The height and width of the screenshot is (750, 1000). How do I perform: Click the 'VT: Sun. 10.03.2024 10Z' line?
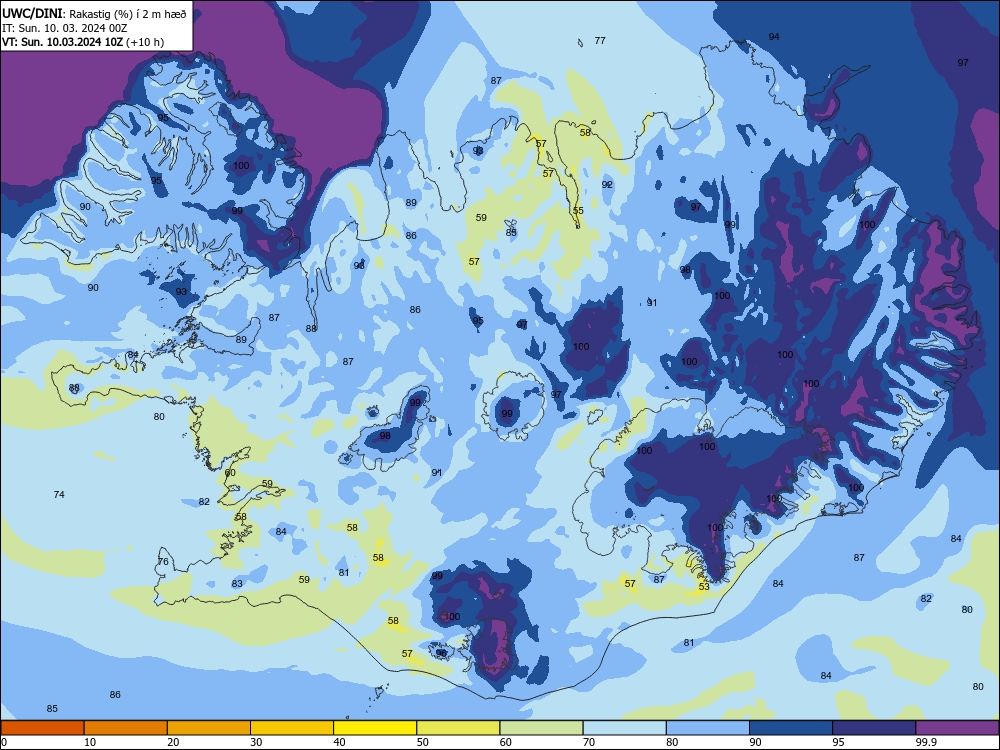62,42
